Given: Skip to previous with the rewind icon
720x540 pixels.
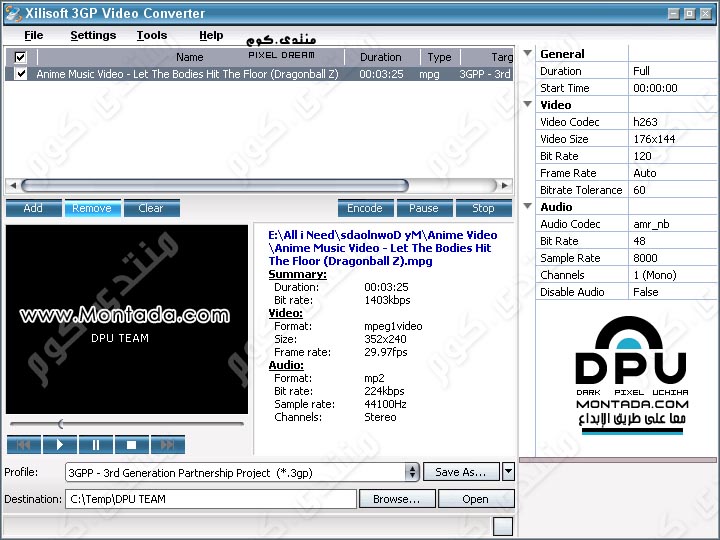Looking at the screenshot, I should (x=24, y=445).
